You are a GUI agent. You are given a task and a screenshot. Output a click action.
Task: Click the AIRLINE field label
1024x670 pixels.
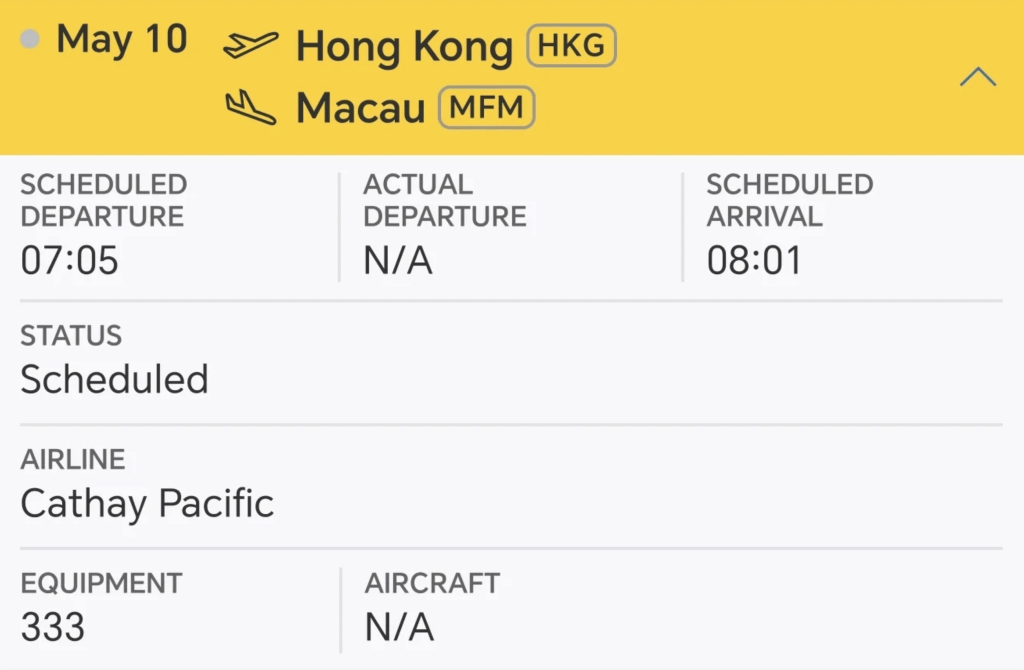click(x=73, y=460)
